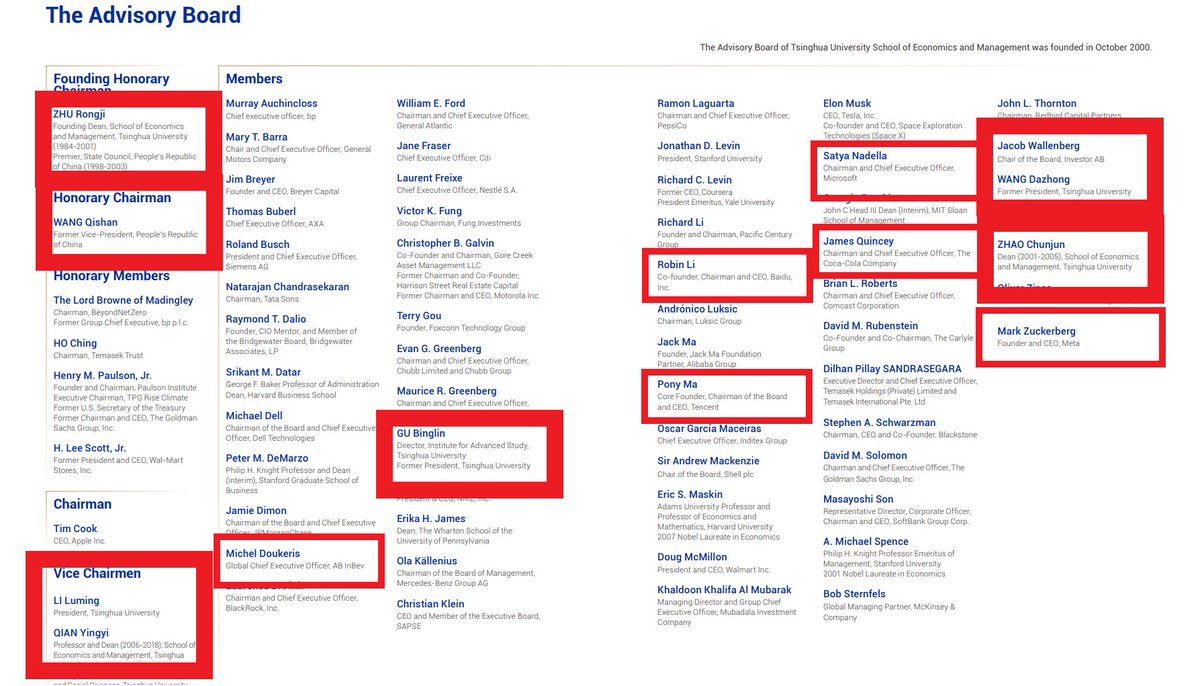Select John L. Thornton
Image resolution: width=1200 pixels, height=686 pixels.
click(1037, 103)
